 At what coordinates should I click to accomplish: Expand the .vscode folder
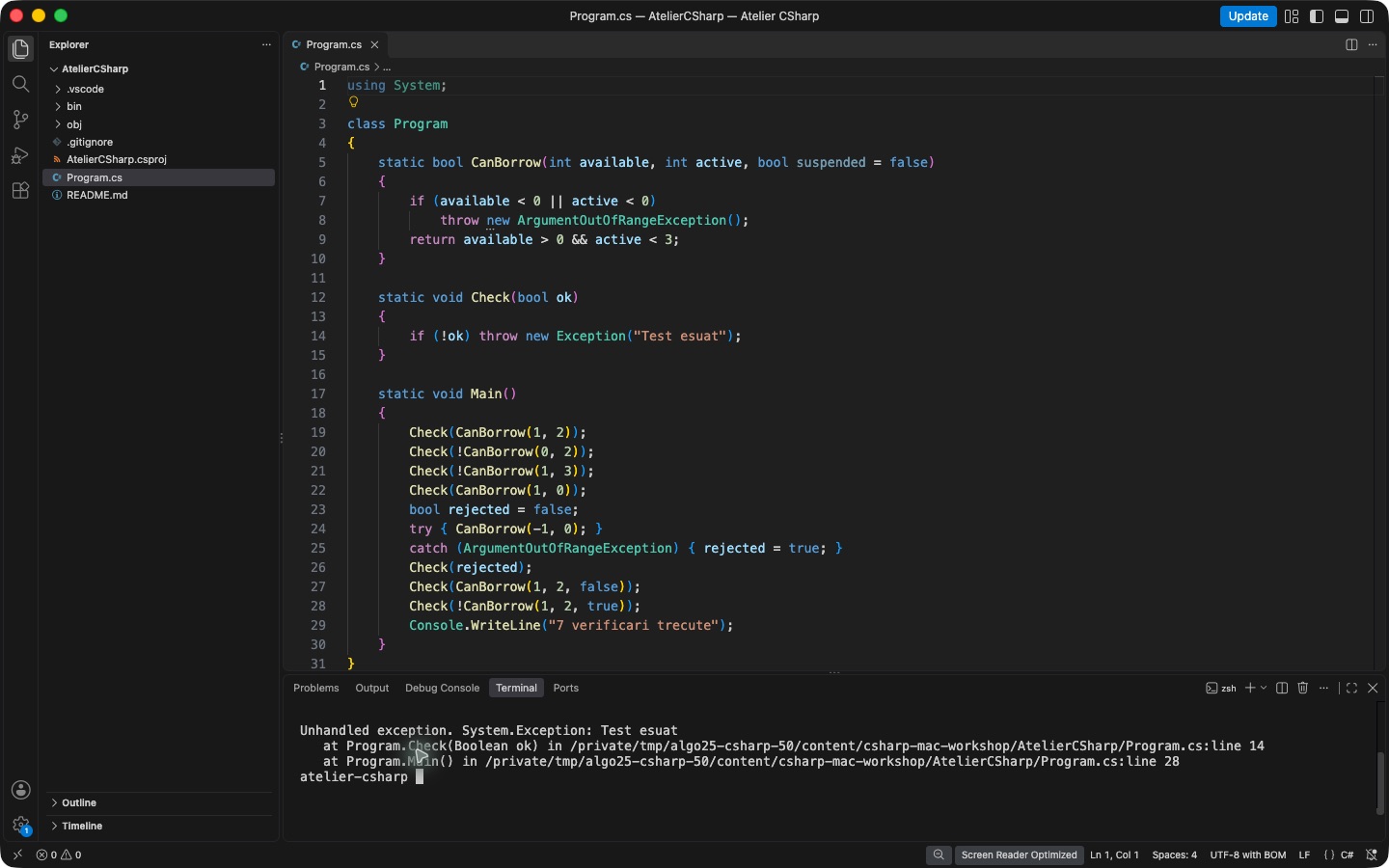(x=58, y=89)
